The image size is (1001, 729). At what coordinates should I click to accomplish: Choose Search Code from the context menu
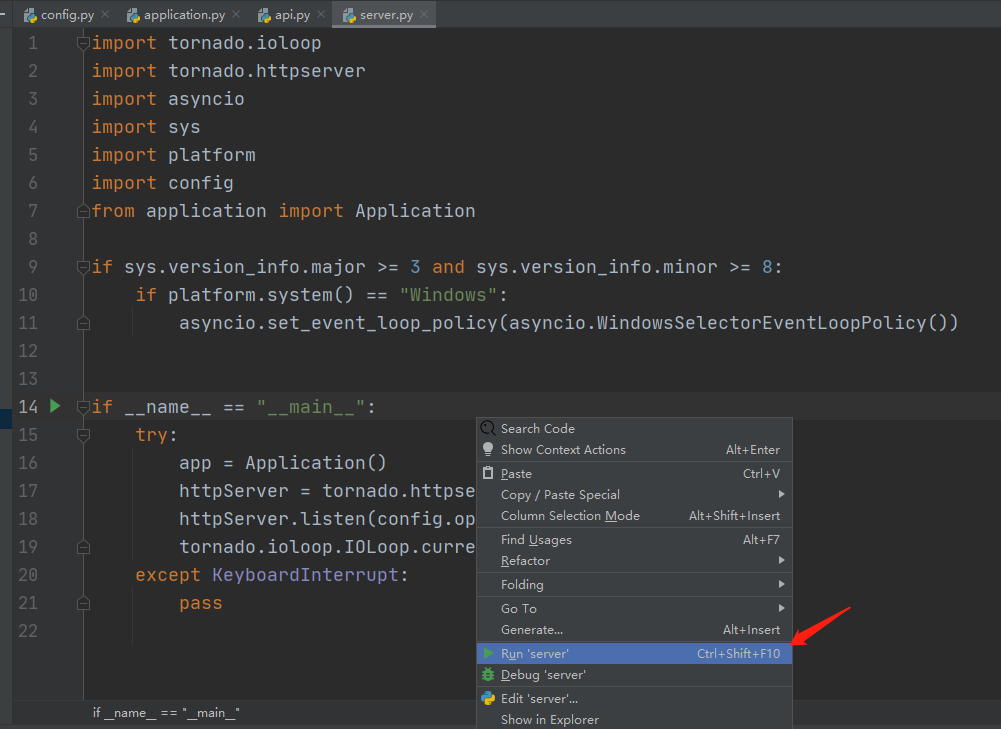(634, 428)
